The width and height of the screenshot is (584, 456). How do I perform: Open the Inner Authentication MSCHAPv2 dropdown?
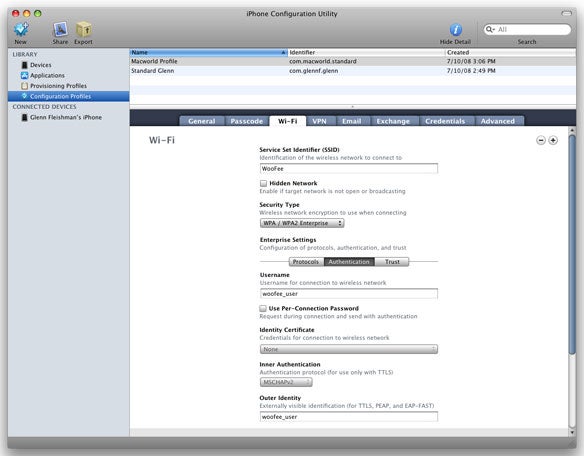286,382
